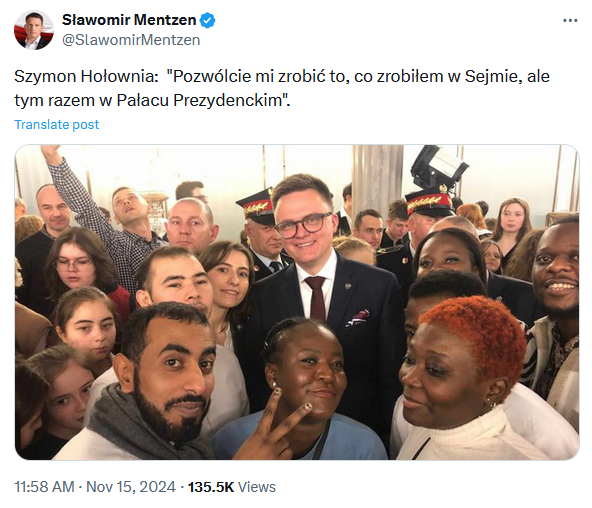Screen dimensions: 592x508
Task: Open Sławomir Mentzen's profile avatar
Action: click(34, 30)
